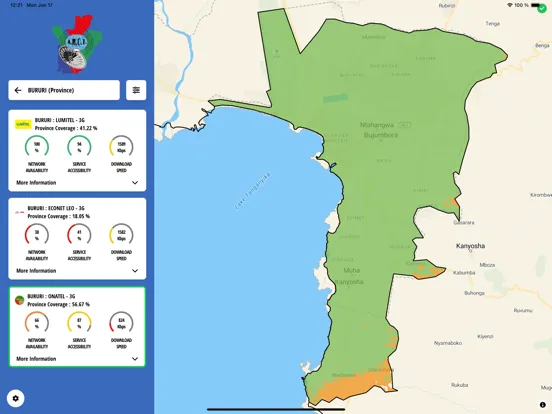Viewport: 552px width, 414px height.
Task: Click Province Coverage : 56.67 % text
Action: pos(58,305)
